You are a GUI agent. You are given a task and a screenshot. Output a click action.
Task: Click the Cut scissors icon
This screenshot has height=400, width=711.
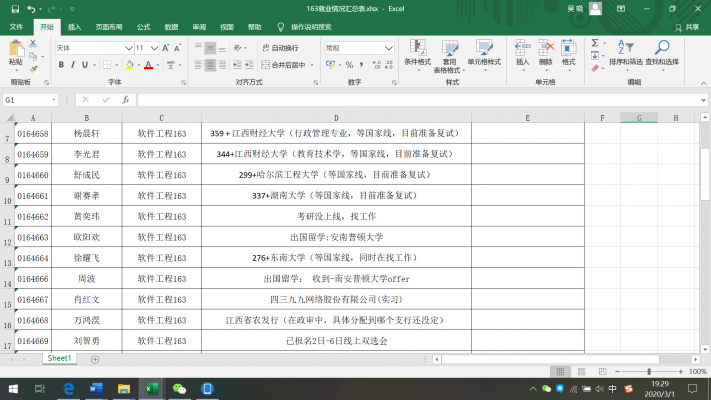click(x=33, y=45)
